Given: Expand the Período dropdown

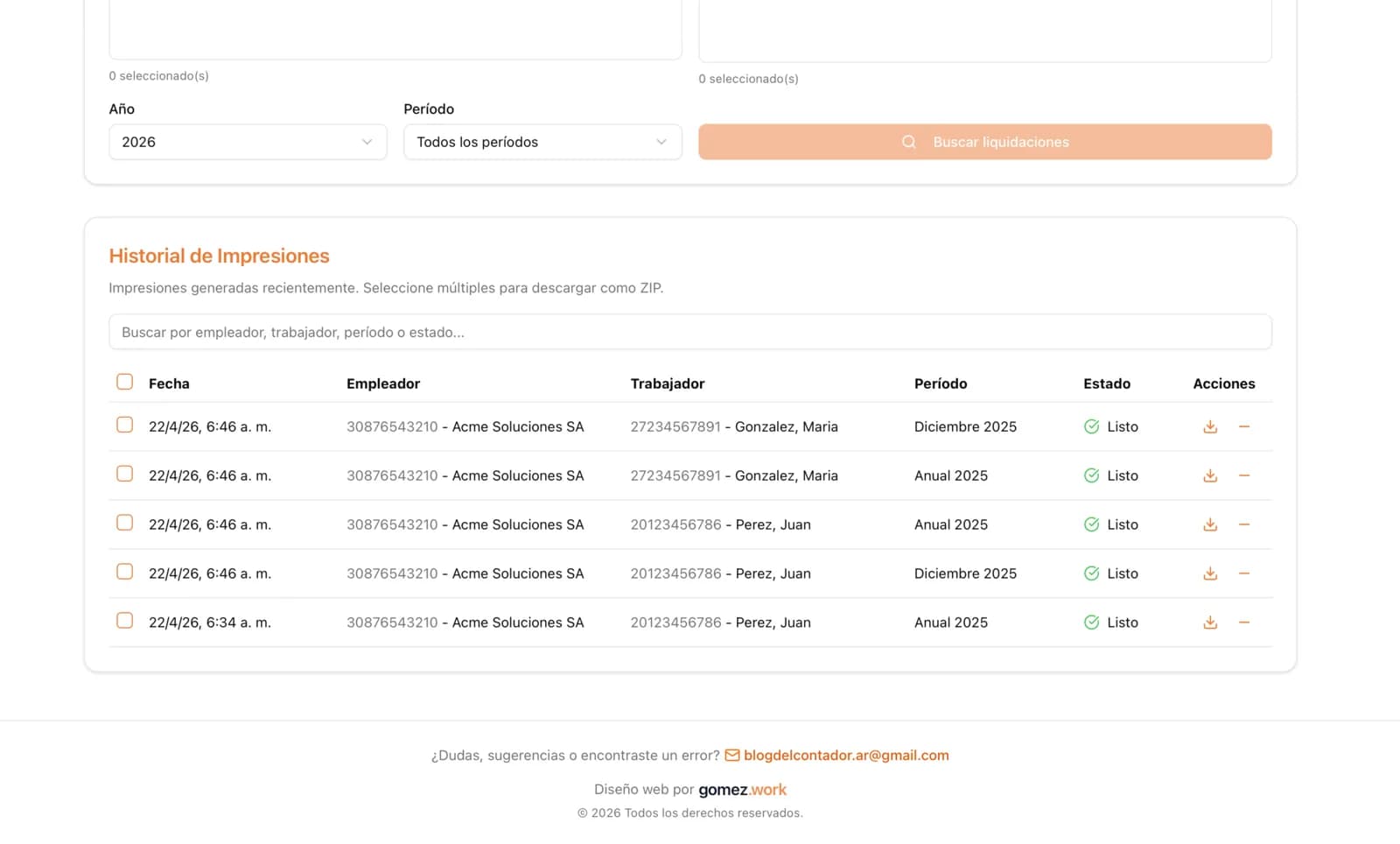Looking at the screenshot, I should (542, 142).
